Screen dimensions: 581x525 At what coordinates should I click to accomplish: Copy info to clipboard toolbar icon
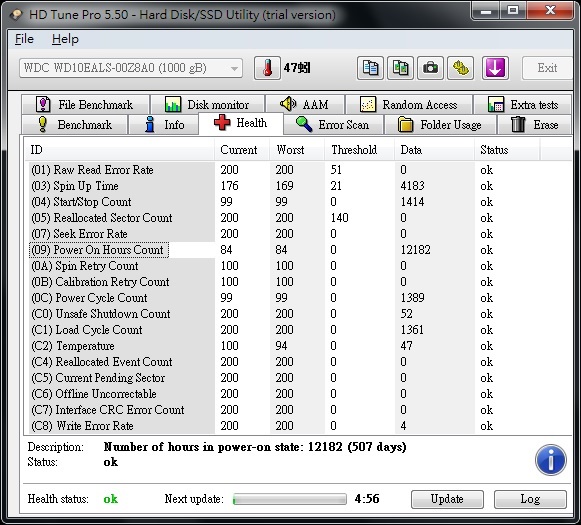pos(370,68)
